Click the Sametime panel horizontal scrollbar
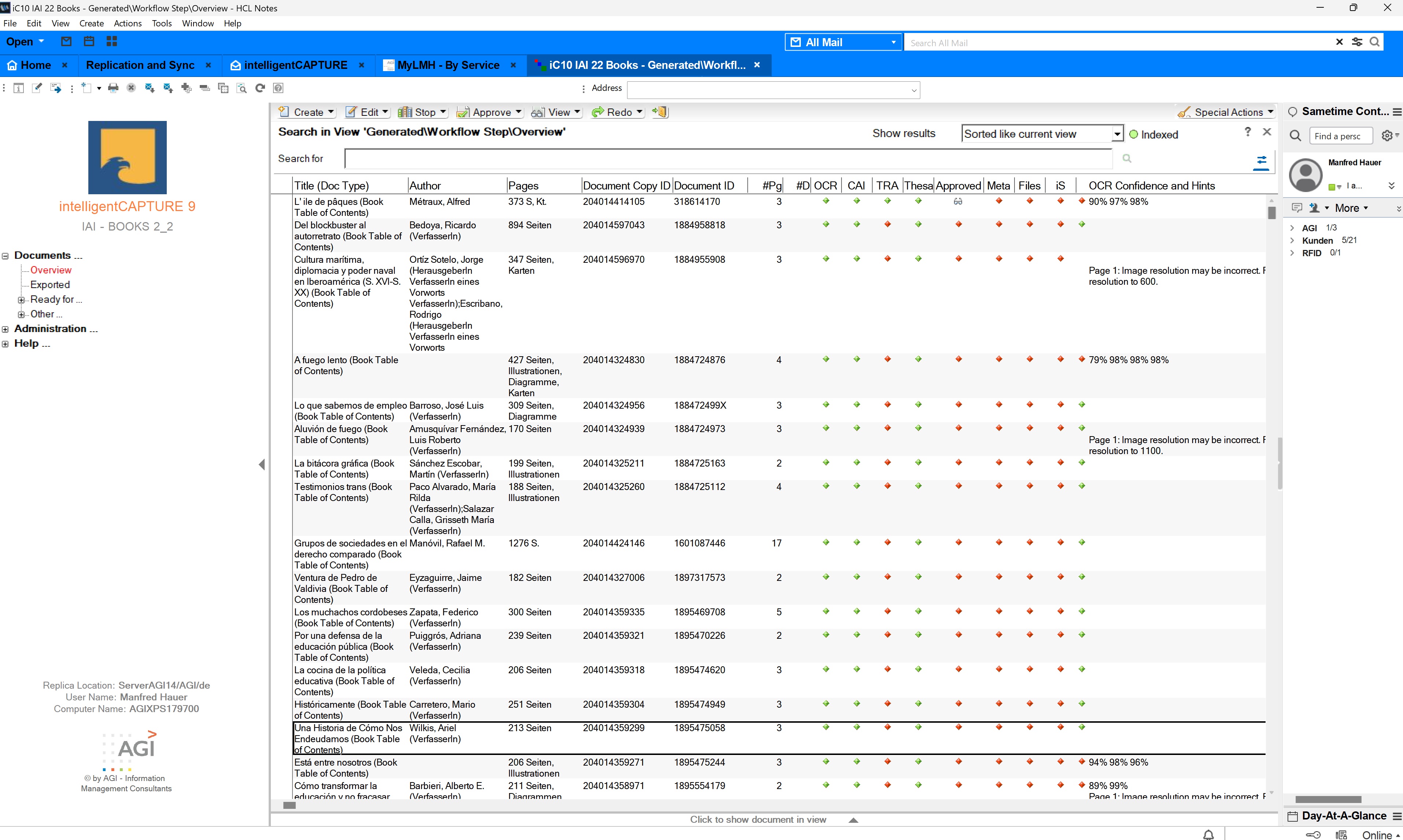Viewport: 1403px width, 840px height. [x=1328, y=800]
